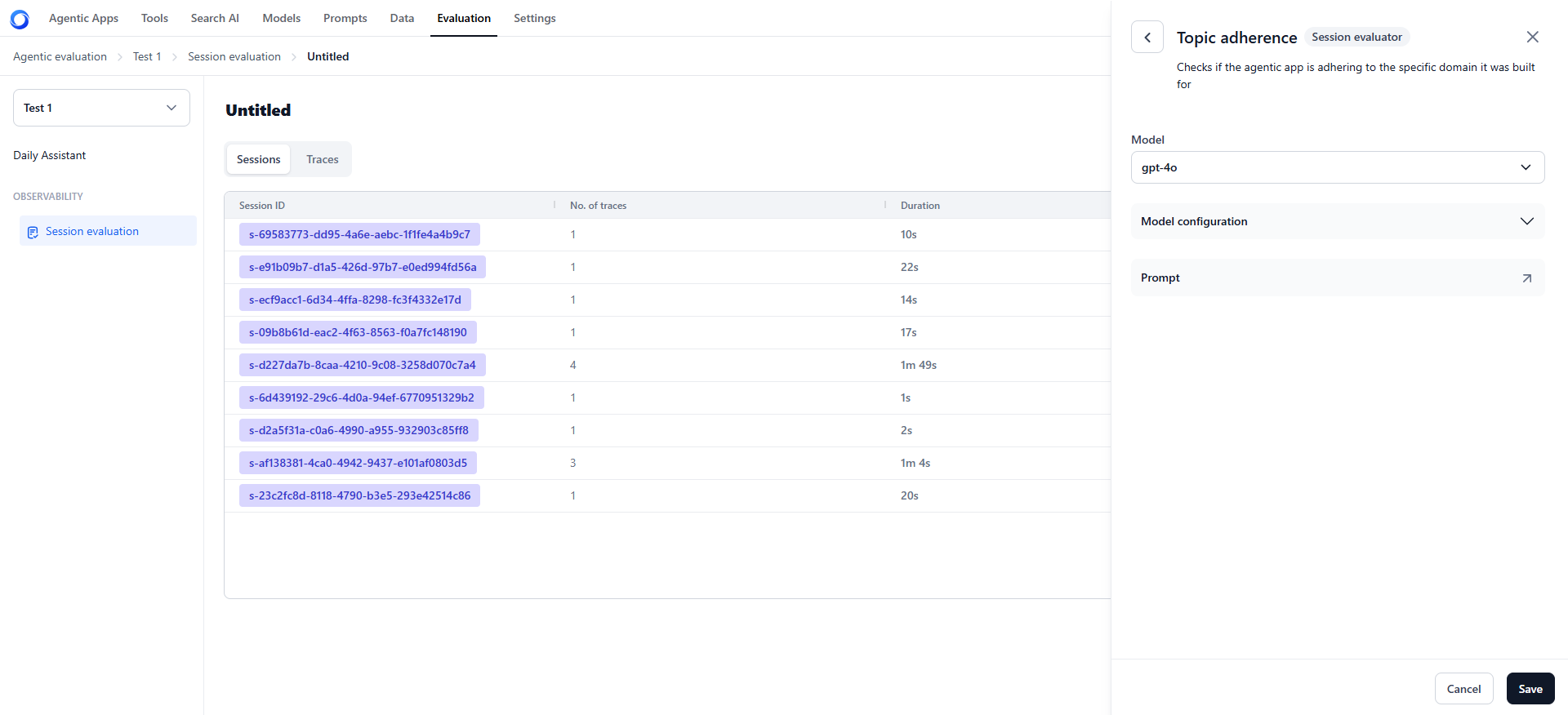This screenshot has height=715, width=1568.
Task: Open the Settings menu in the top bar
Action: coord(534,18)
